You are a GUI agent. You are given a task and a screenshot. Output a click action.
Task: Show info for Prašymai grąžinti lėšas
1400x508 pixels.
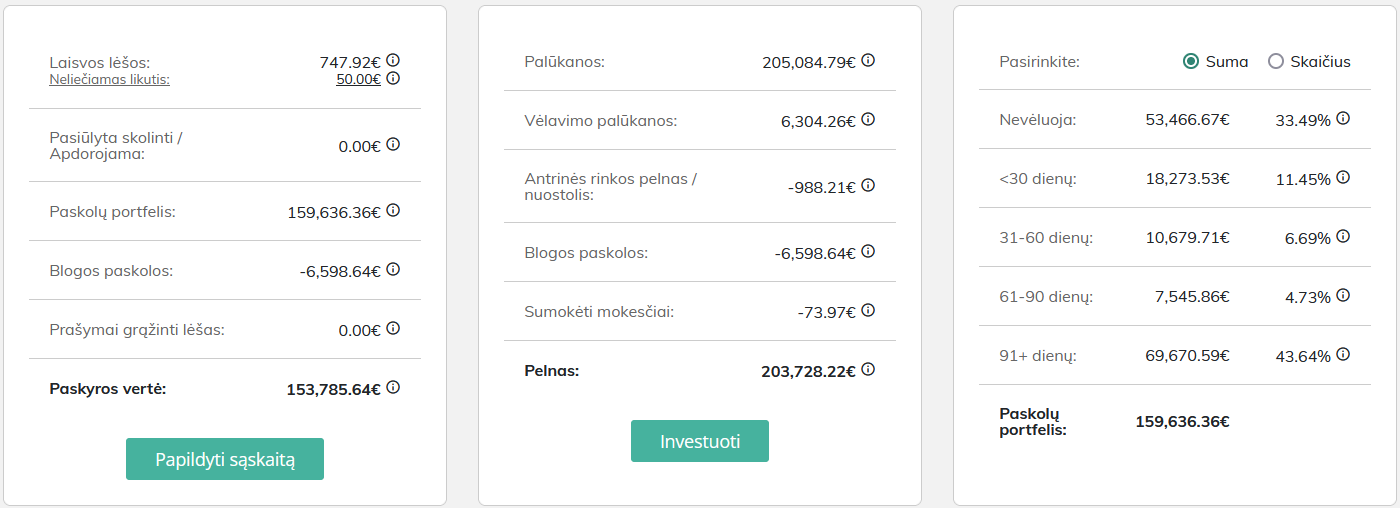(393, 328)
